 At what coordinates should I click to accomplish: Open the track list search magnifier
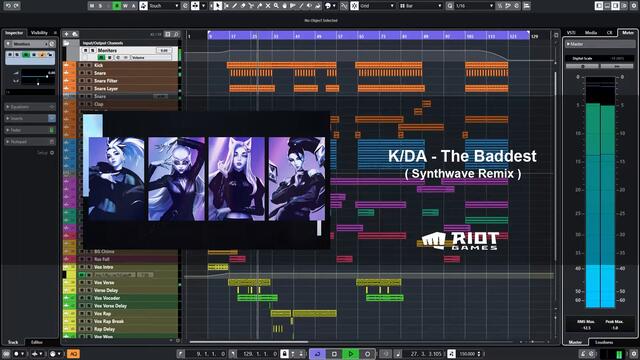(176, 34)
